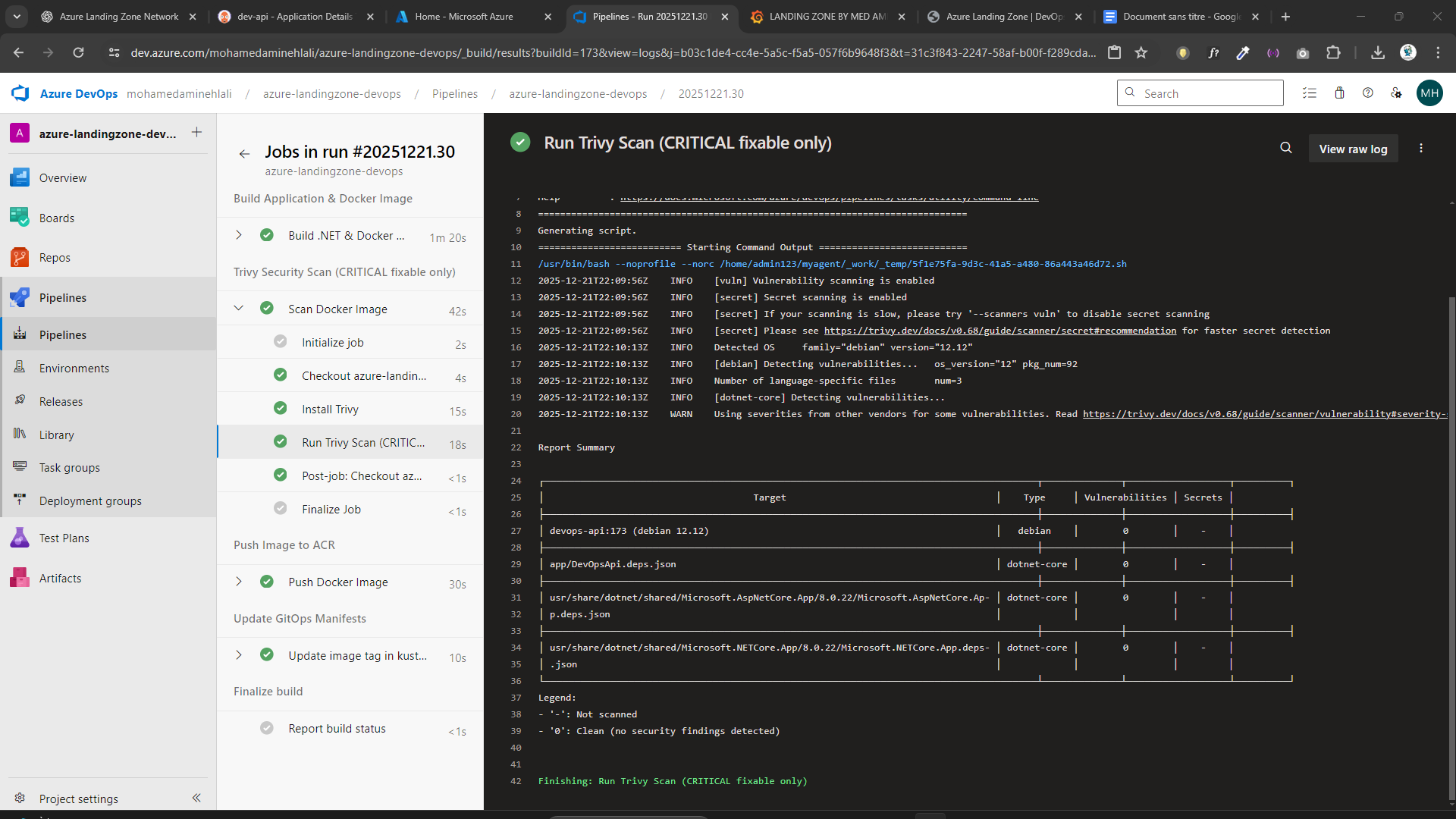Switch to the Home - Microsoft Azure tab
The width and height of the screenshot is (1456, 819).
coord(464,17)
